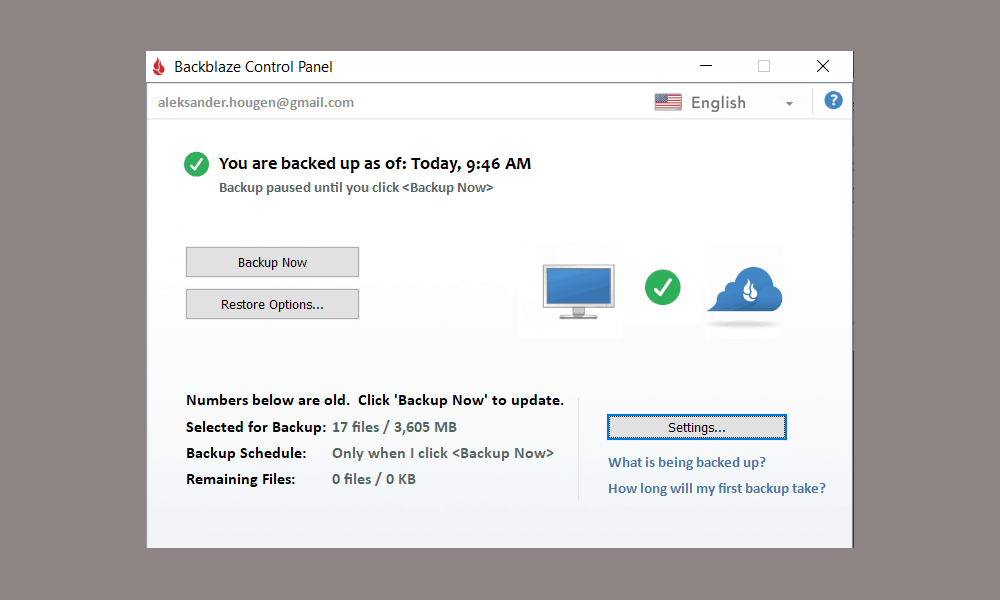The height and width of the screenshot is (600, 1000).
Task: Click the Backblaze flame logo in title bar
Action: tap(159, 66)
